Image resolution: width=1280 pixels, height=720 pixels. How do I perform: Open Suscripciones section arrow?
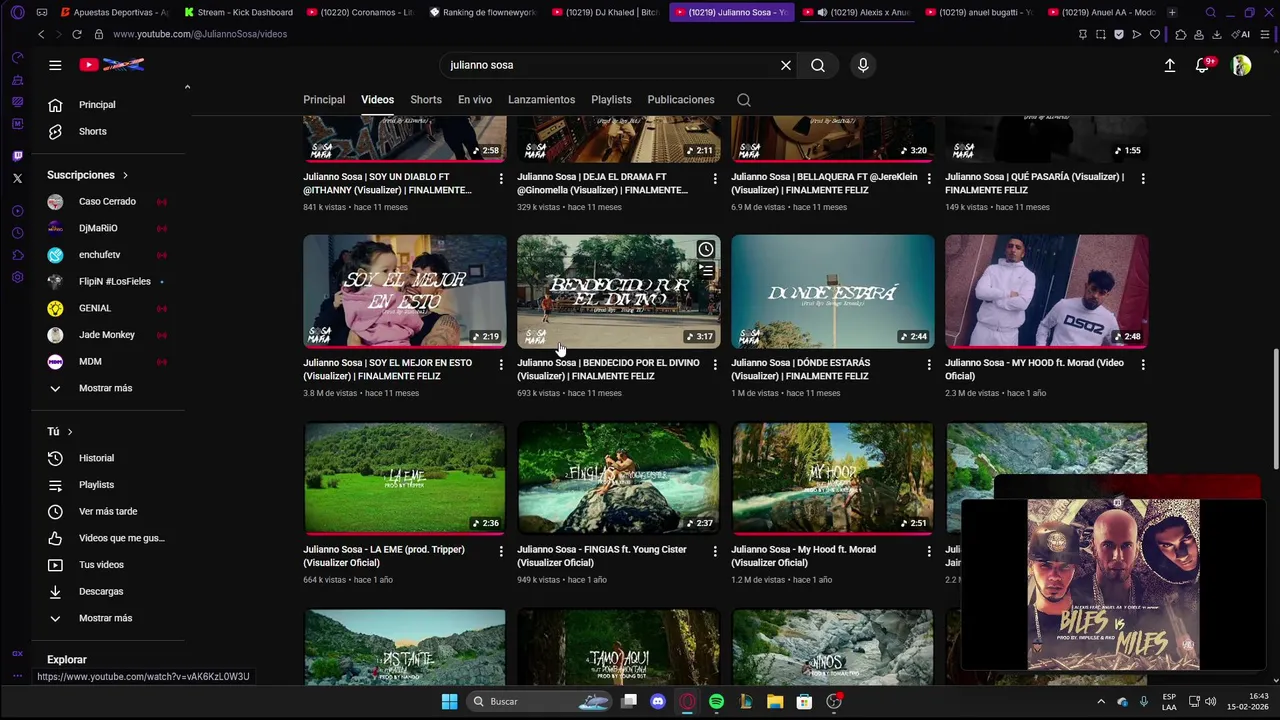point(125,175)
